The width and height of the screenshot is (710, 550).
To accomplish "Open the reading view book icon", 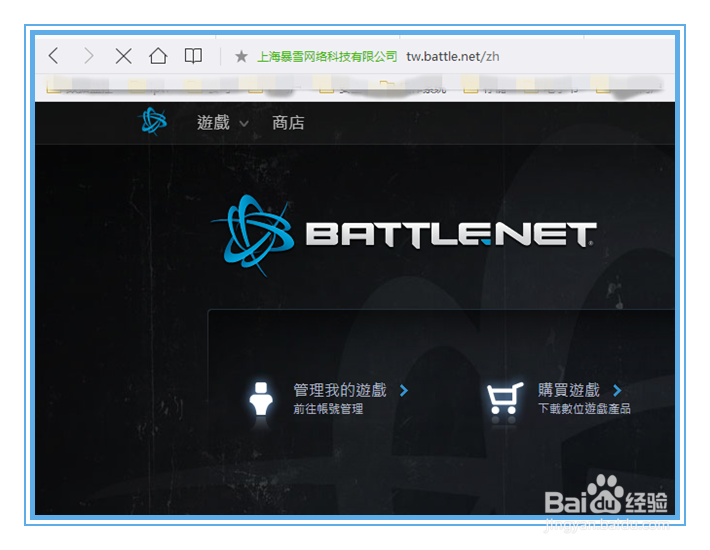I will point(193,56).
